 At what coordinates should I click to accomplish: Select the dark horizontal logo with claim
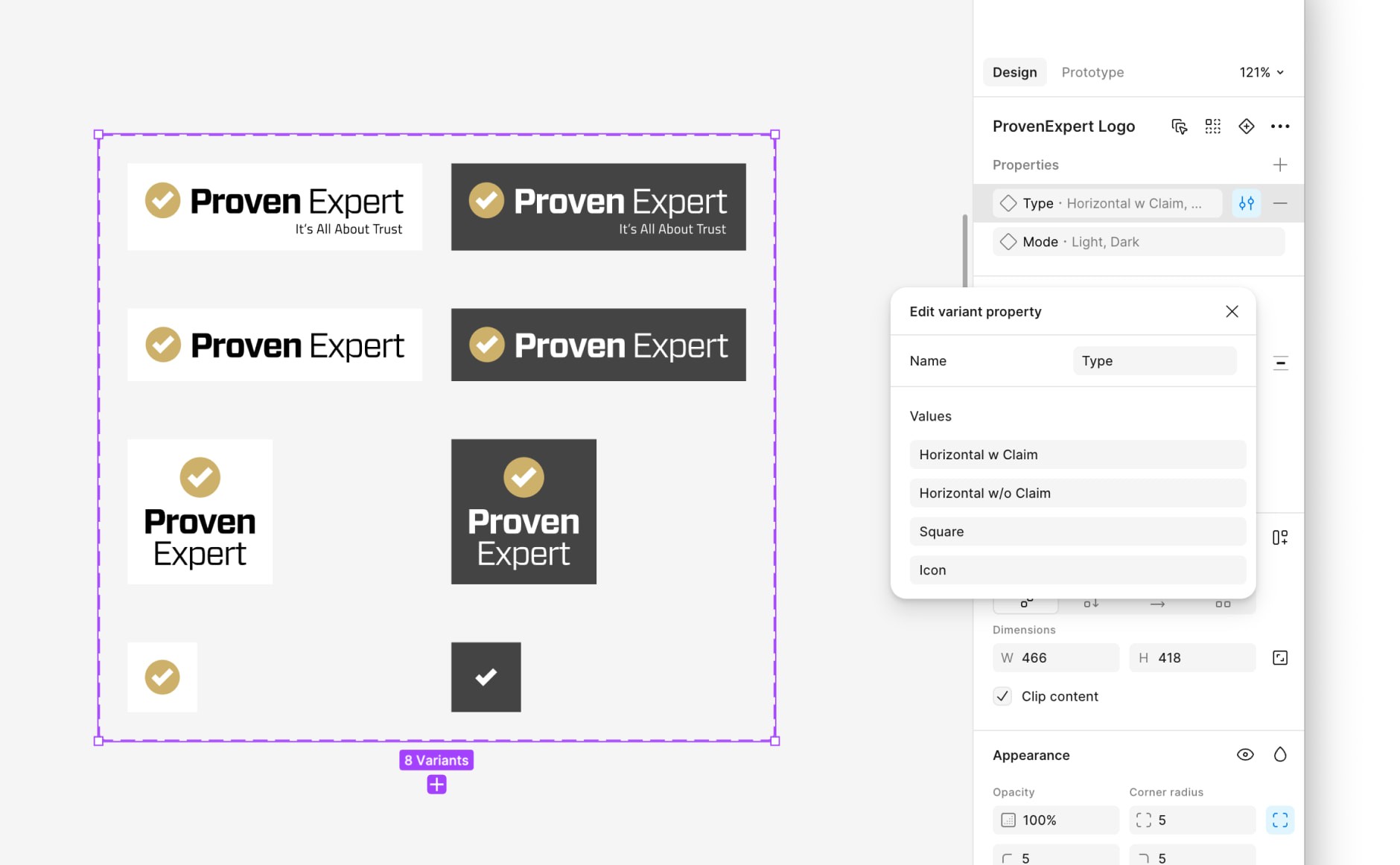click(x=599, y=207)
